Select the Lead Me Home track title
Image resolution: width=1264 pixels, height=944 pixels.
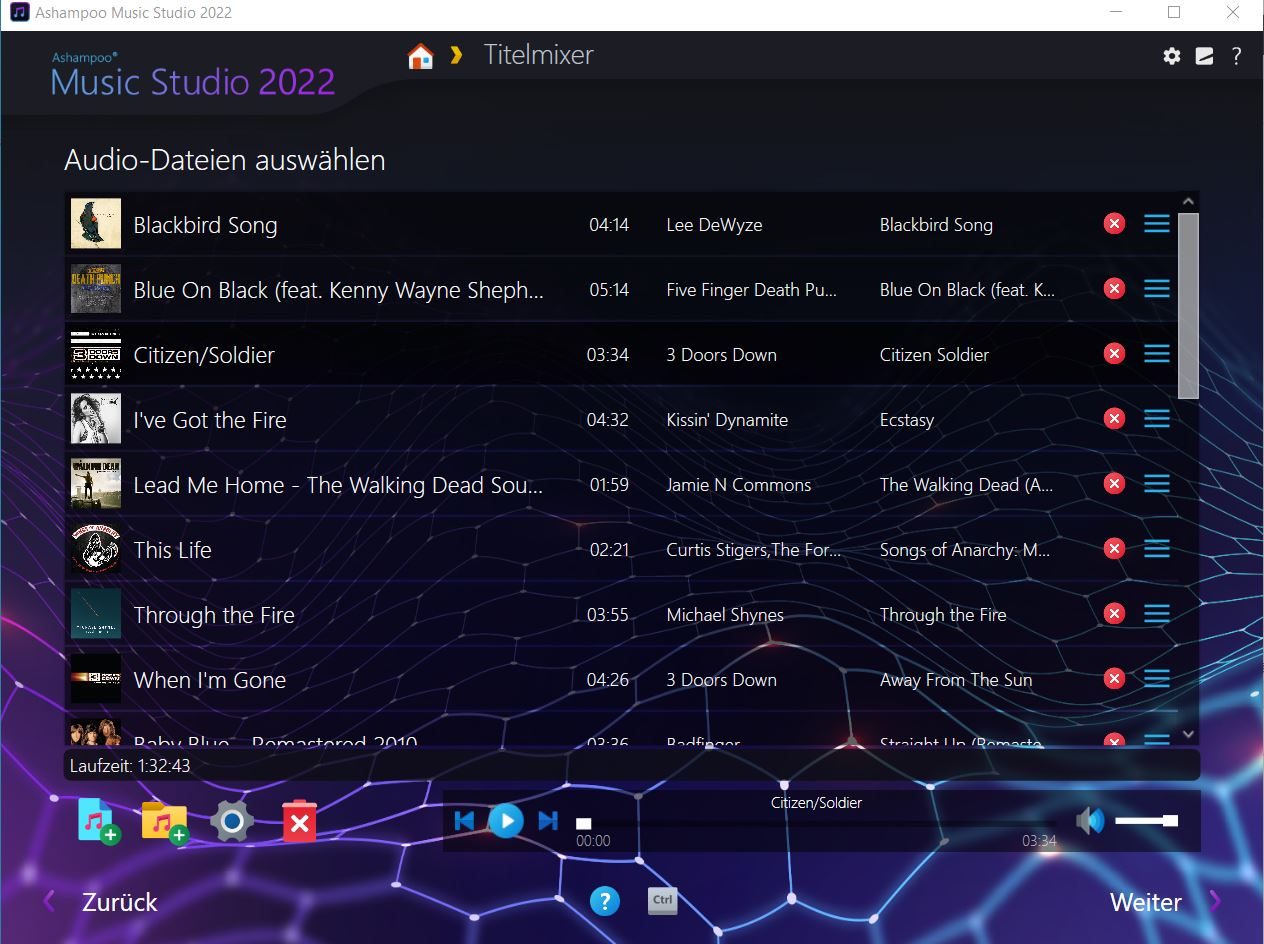click(x=339, y=485)
